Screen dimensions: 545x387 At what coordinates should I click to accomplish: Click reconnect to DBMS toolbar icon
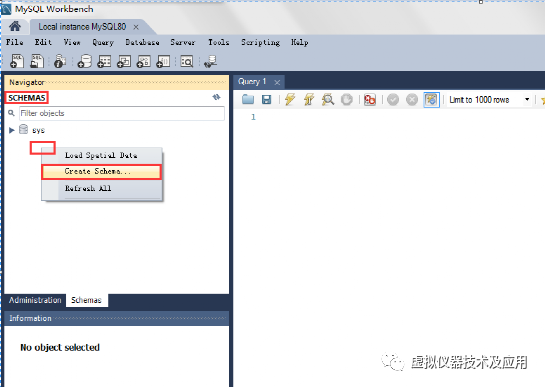[x=210, y=62]
